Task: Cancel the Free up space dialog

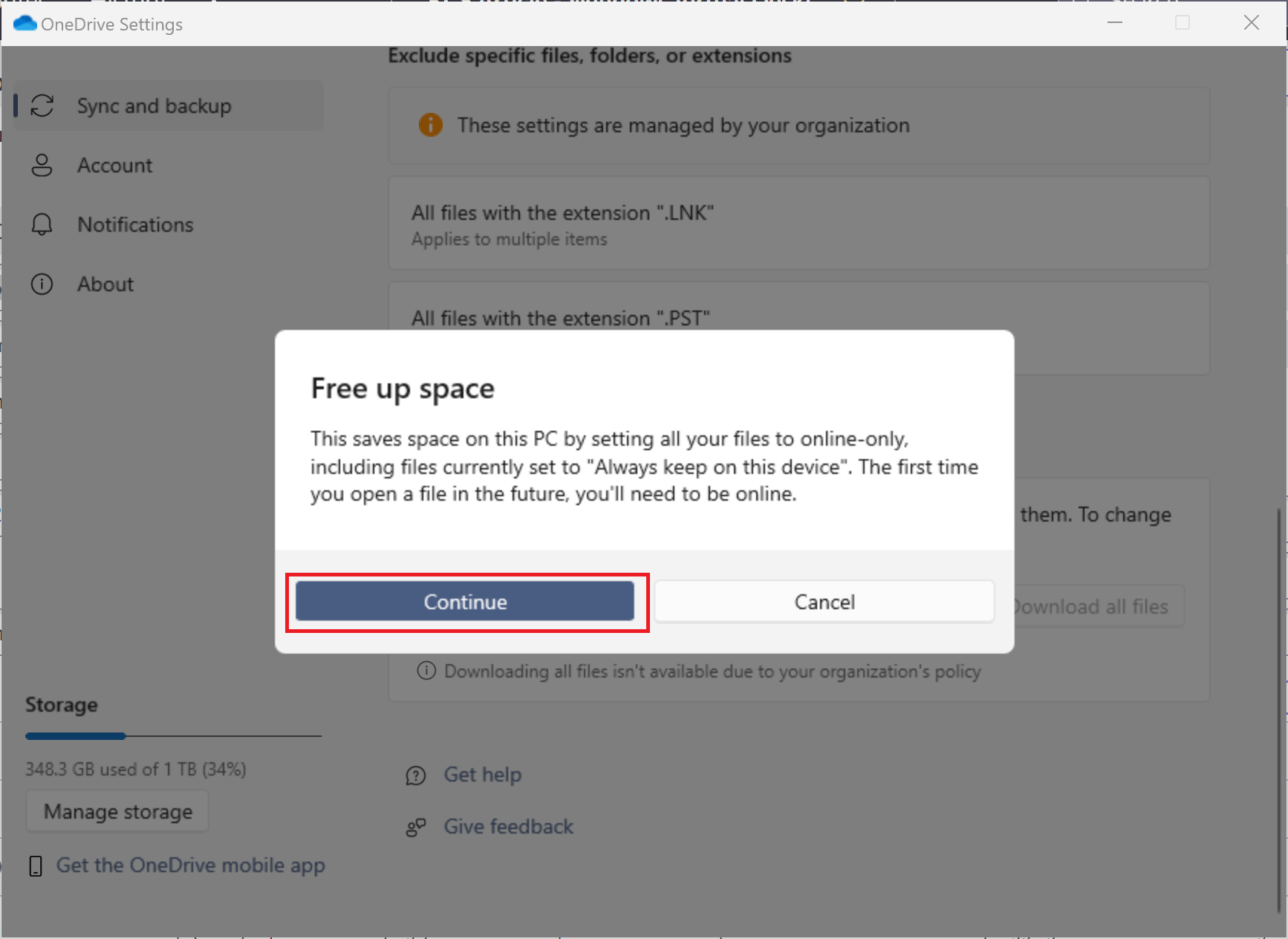Action: [824, 602]
